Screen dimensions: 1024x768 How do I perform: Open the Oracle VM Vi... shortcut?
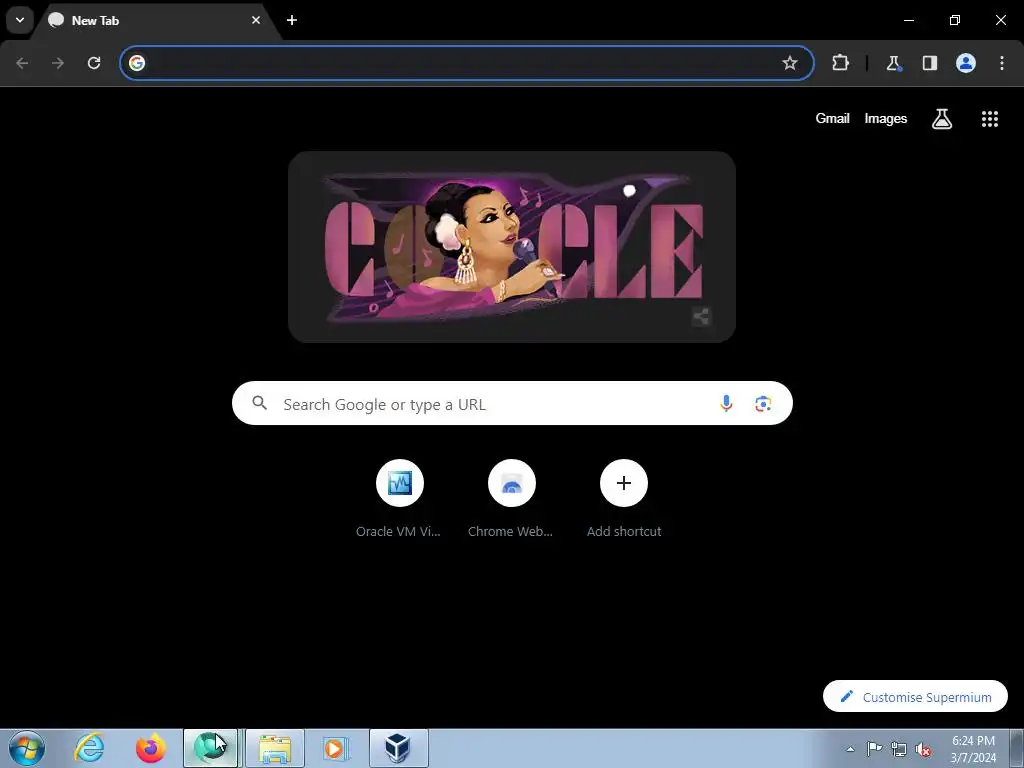click(x=399, y=500)
